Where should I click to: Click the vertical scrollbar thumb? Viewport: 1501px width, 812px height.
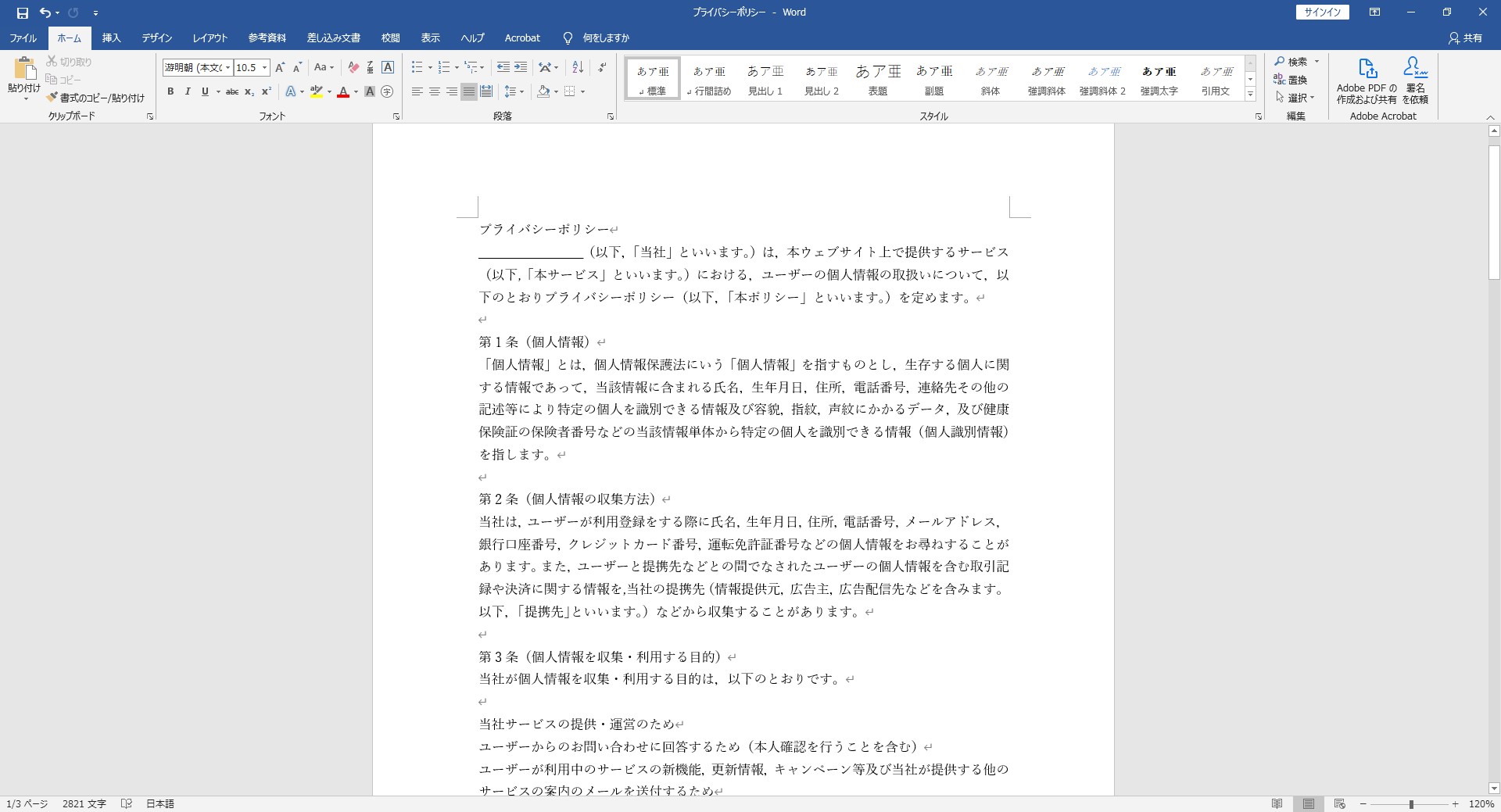1494,212
